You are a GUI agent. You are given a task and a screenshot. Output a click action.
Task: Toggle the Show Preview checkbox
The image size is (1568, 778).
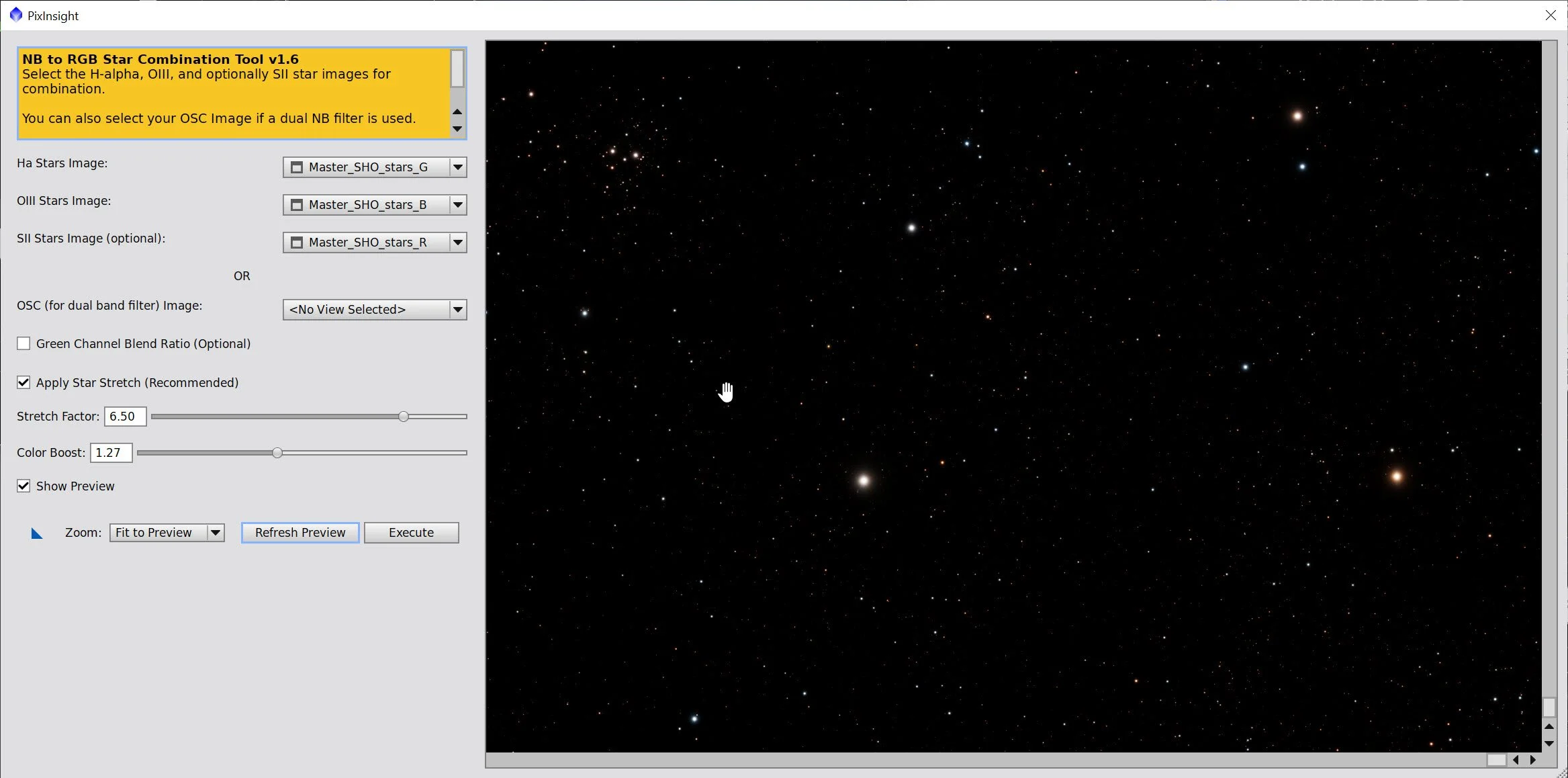pyautogui.click(x=24, y=486)
